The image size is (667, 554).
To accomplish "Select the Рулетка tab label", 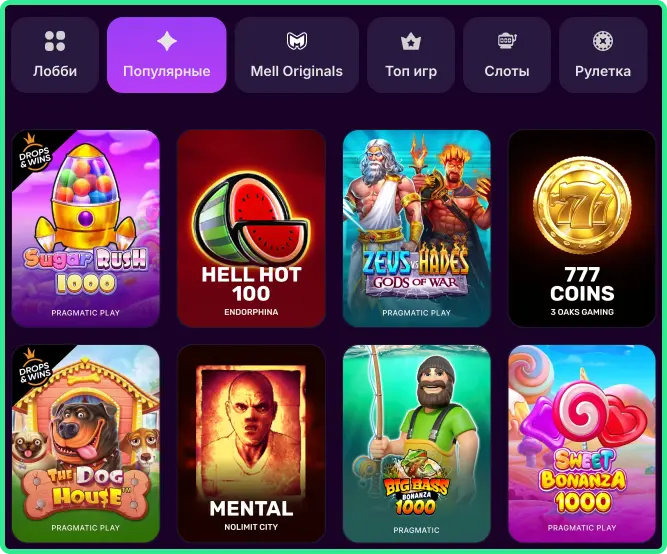I will [603, 71].
